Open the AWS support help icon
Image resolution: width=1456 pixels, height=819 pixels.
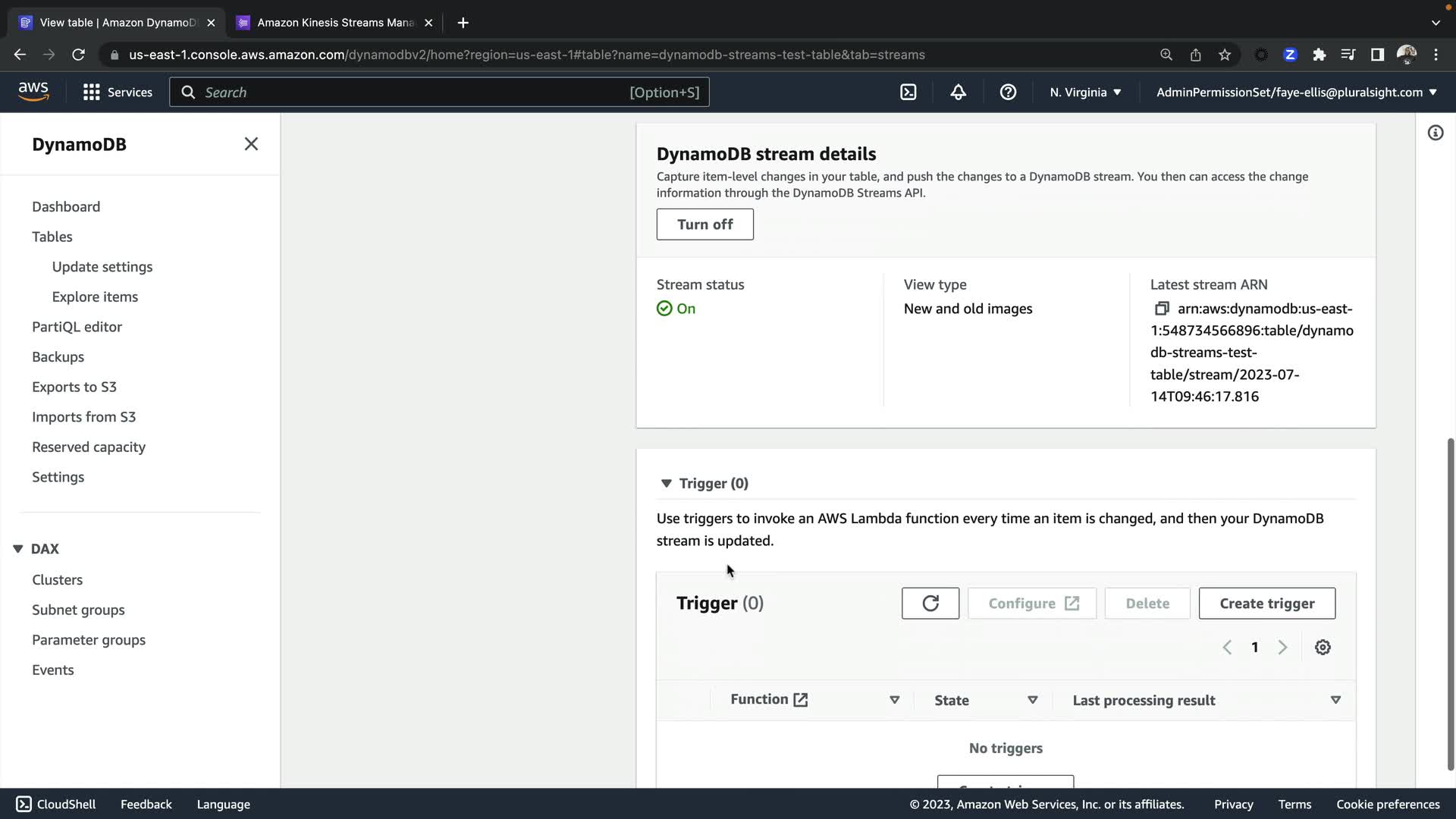click(x=1008, y=93)
